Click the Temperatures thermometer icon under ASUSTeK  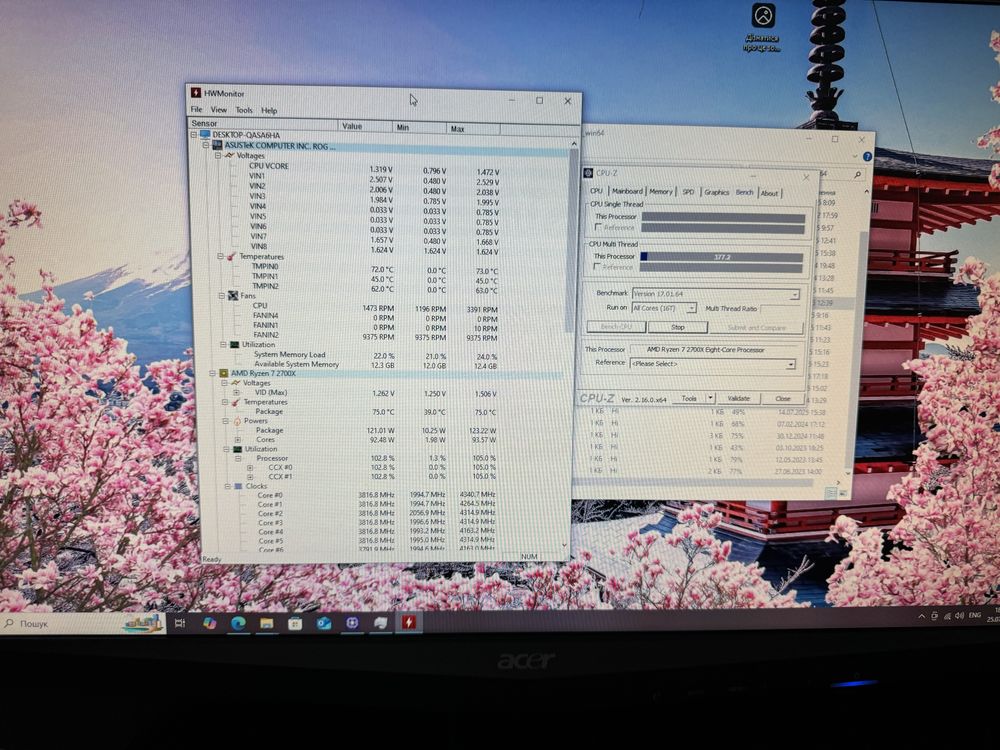[x=231, y=256]
